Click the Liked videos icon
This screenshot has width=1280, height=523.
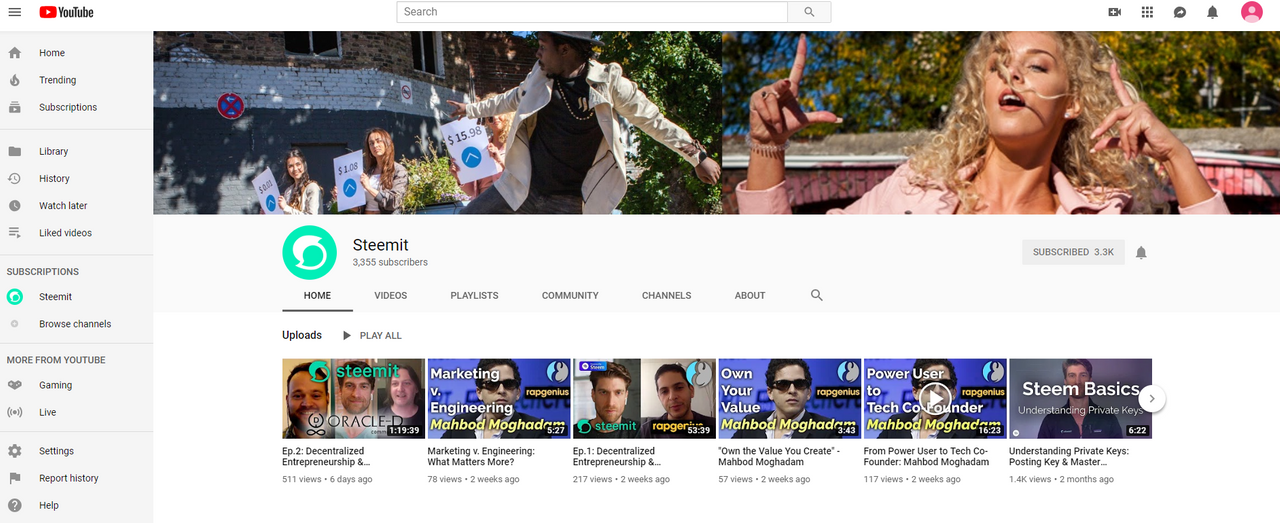pyautogui.click(x=15, y=233)
